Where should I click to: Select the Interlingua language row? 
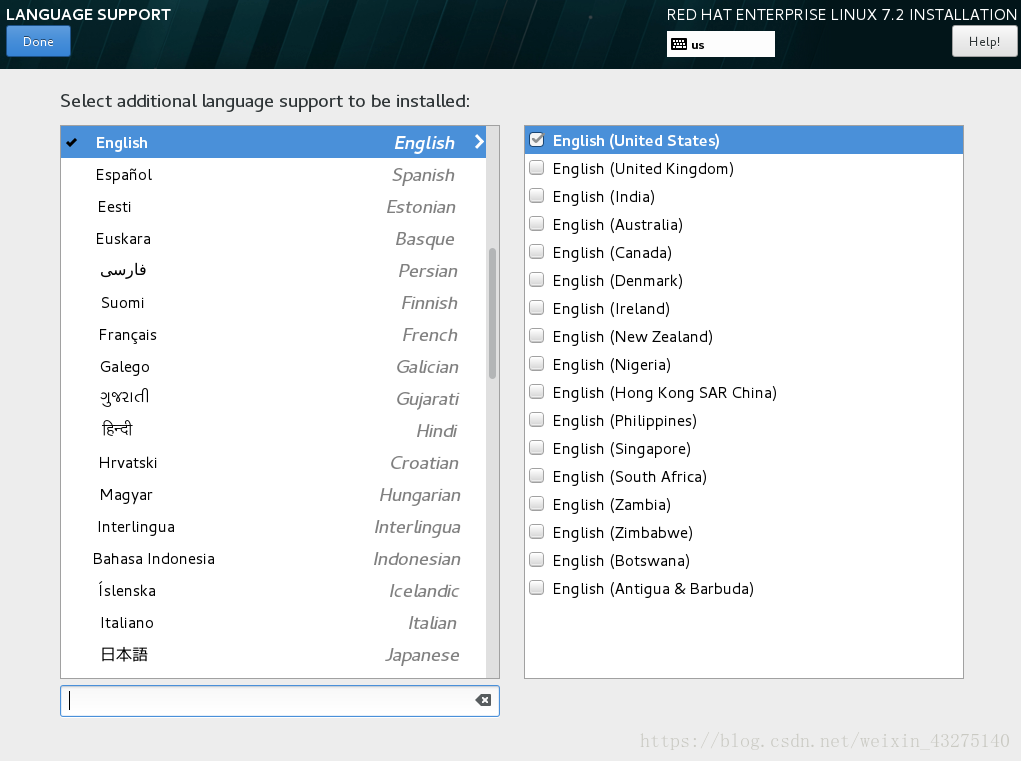coord(273,527)
